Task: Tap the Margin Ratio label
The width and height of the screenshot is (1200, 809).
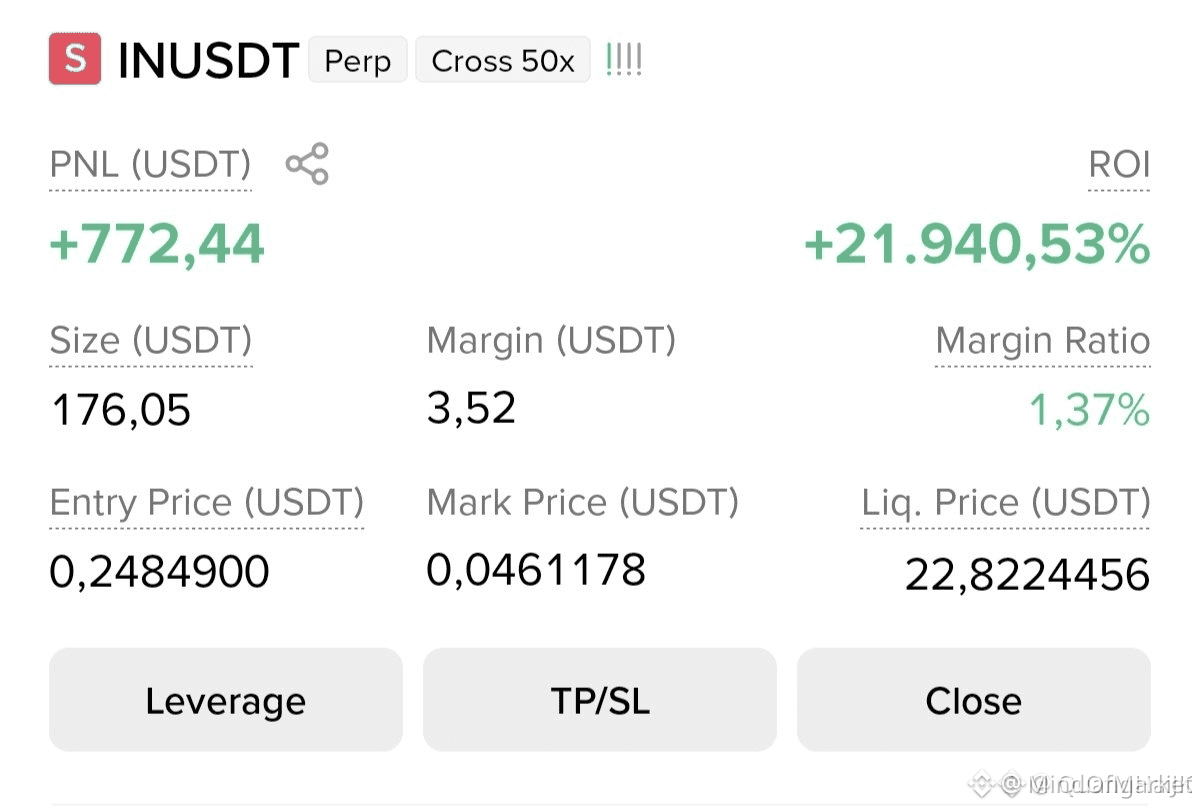Action: point(1043,341)
